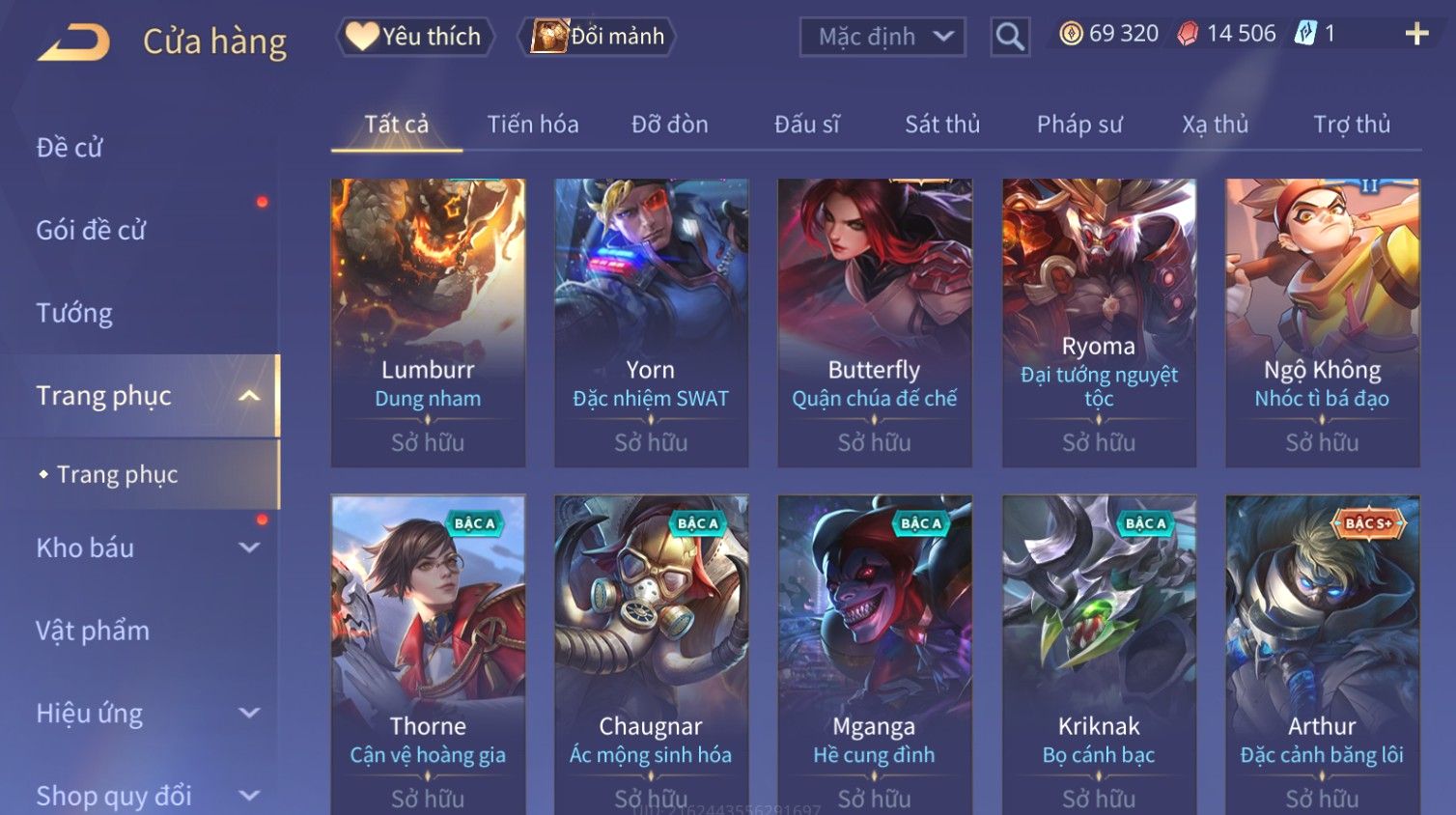Switch to the Sát thủ tab
Screen dimensions: 1456x815
coord(942,124)
